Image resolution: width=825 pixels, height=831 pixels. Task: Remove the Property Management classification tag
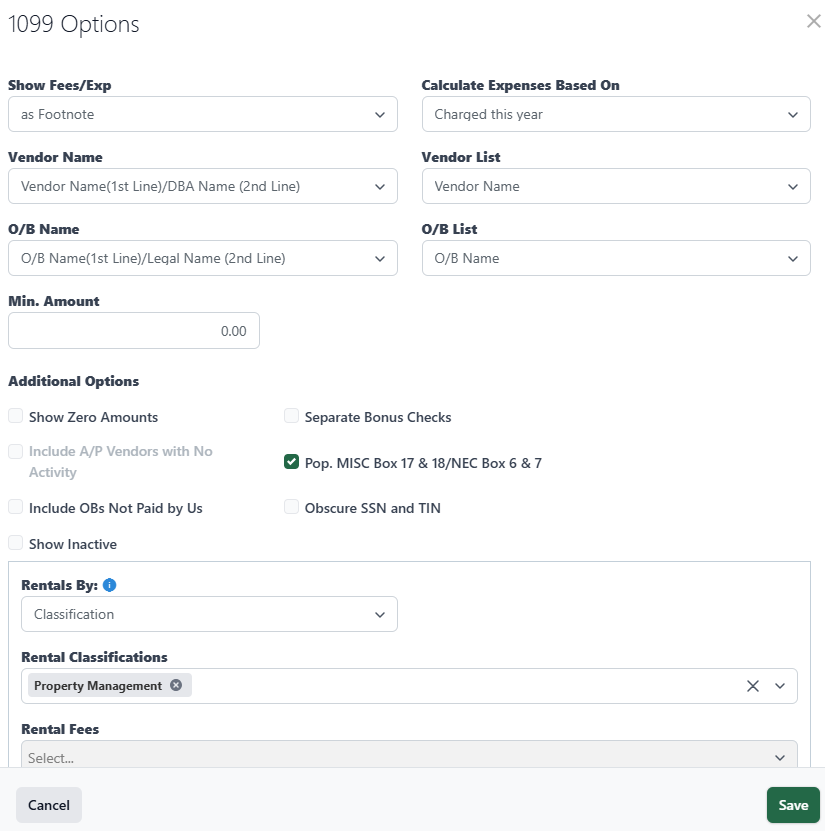[176, 686]
